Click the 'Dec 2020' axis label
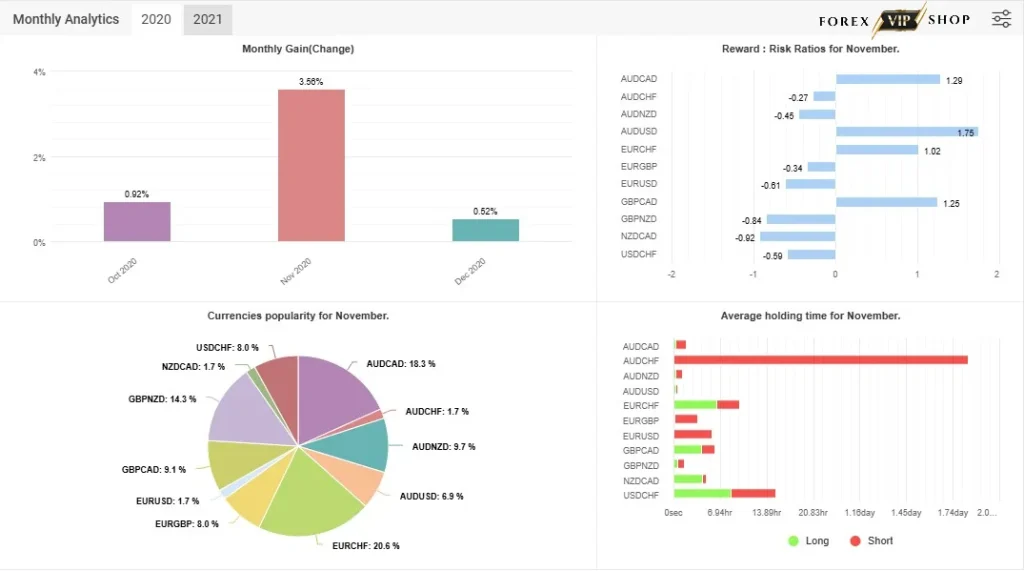The image size is (1024, 571). pyautogui.click(x=470, y=271)
